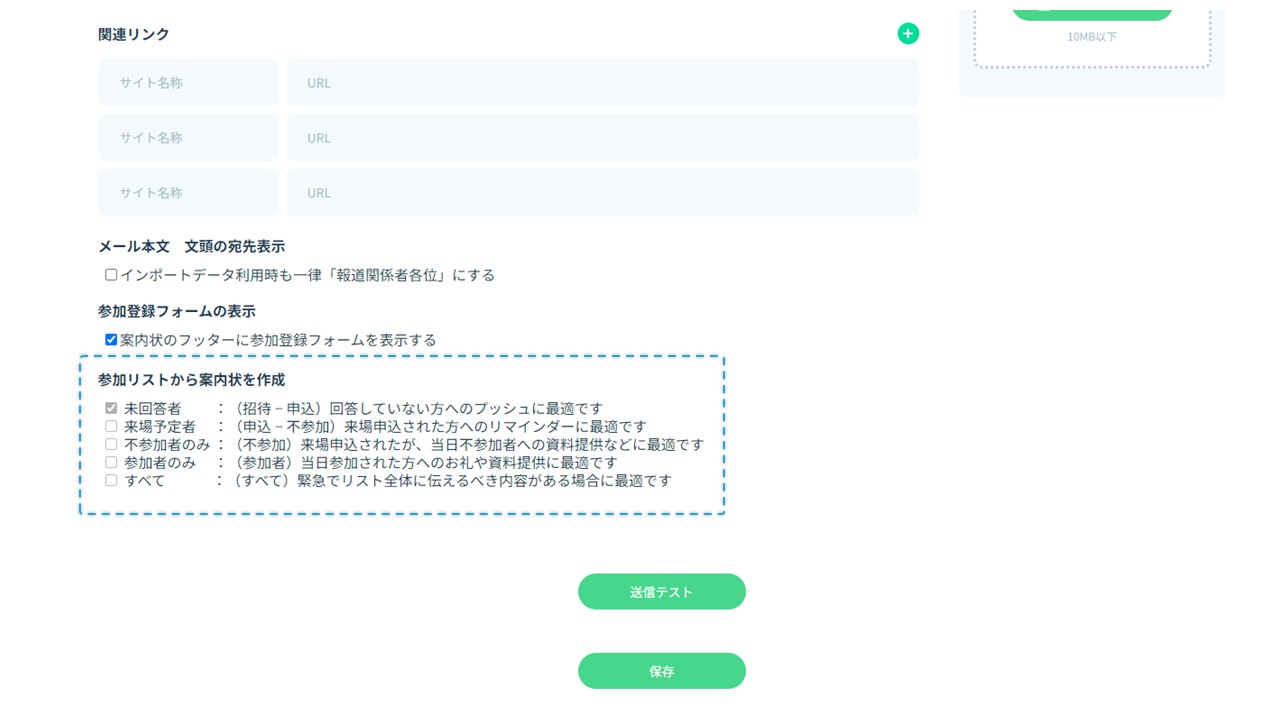This screenshot has height=720, width=1280.
Task: Click the green upload button above 10MB以下
Action: [x=1092, y=12]
